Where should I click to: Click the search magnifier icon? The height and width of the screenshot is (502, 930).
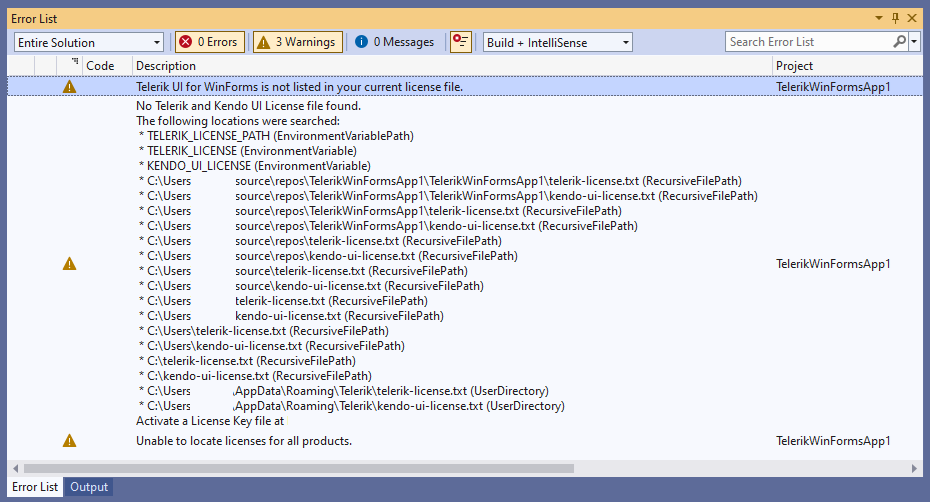(x=900, y=42)
